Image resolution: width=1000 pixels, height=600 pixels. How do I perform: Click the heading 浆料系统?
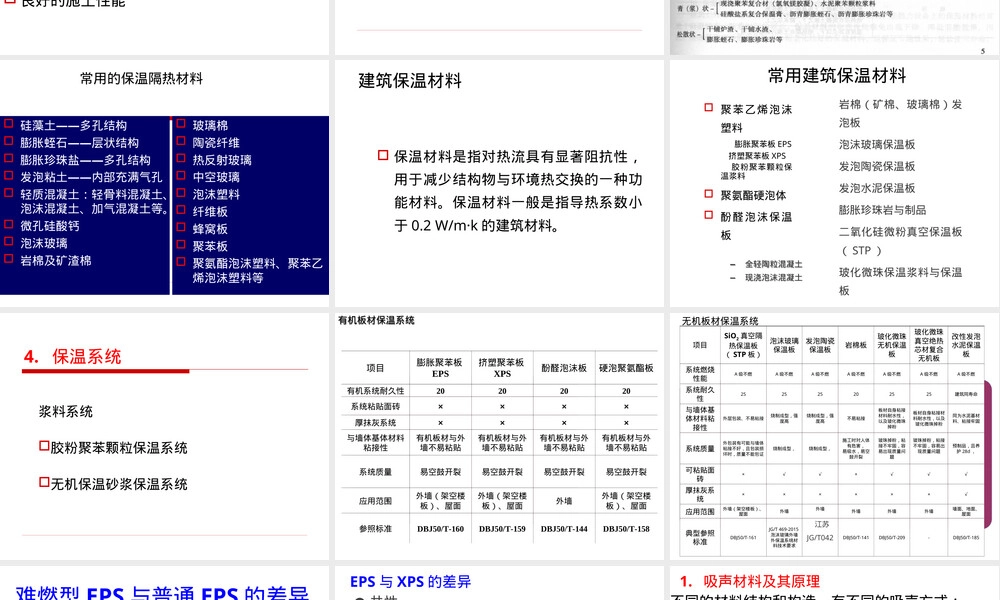[x=66, y=412]
